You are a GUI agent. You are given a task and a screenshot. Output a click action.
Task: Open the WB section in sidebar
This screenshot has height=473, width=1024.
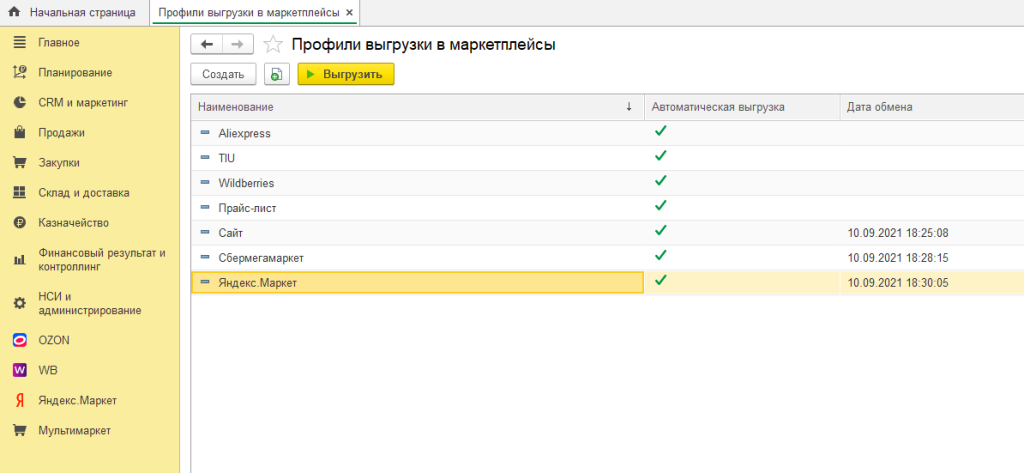(48, 370)
